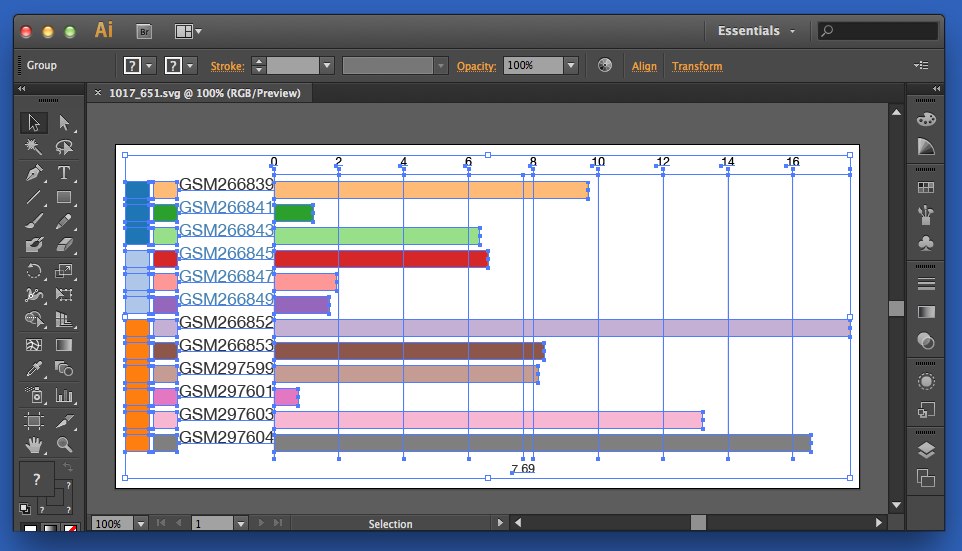Screen dimensions: 962x551
Task: Select the Paintbrush tool
Action: pyautogui.click(x=34, y=222)
